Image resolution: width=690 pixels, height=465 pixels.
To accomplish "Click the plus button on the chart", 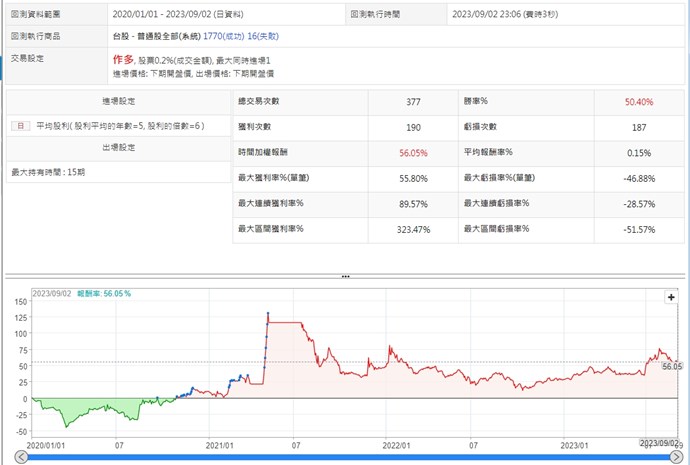I will (672, 298).
